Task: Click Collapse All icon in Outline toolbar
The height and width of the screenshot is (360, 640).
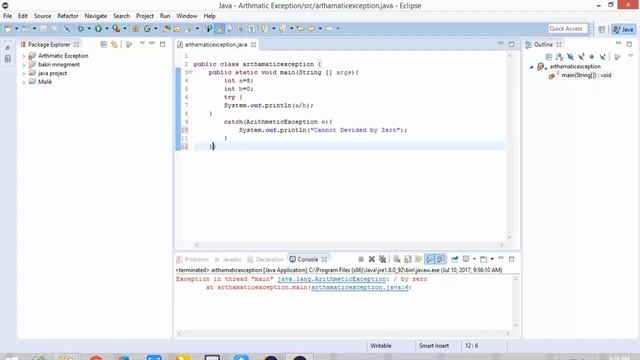Action: 549,57
